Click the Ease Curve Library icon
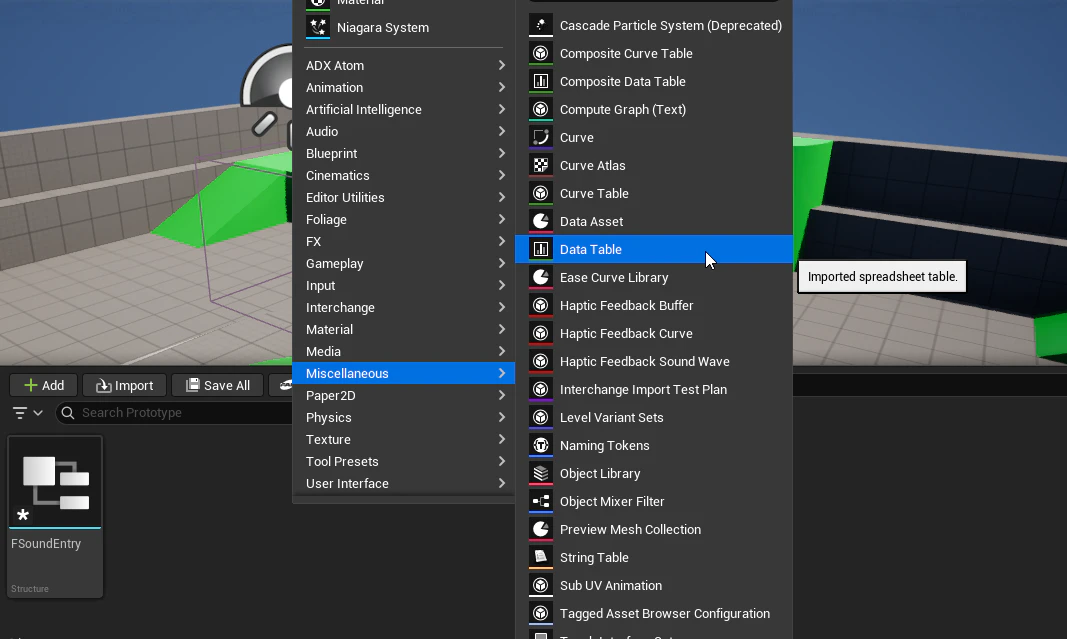The height and width of the screenshot is (639, 1067). (540, 277)
